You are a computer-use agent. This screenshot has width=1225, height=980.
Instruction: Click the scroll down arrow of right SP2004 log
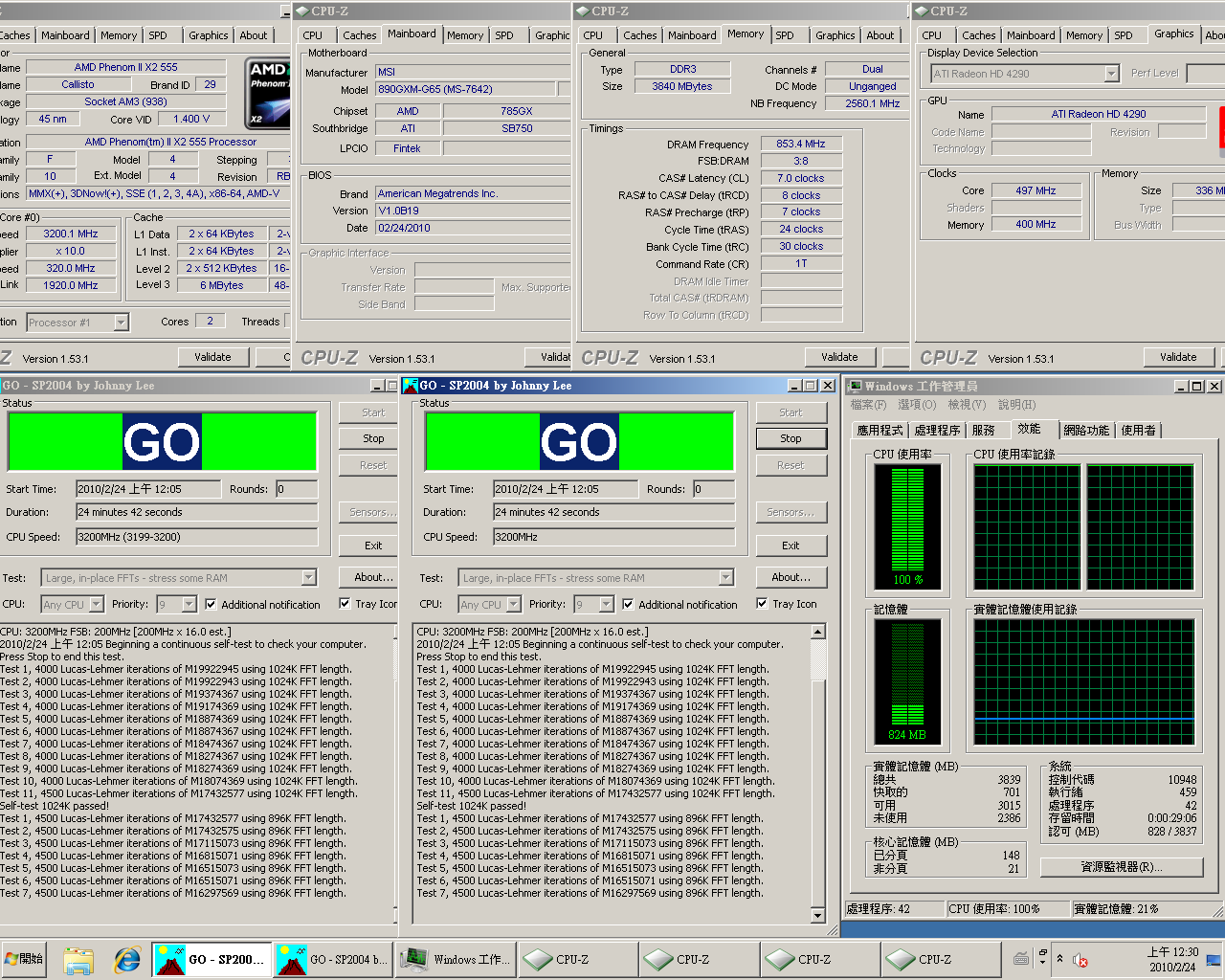817,916
